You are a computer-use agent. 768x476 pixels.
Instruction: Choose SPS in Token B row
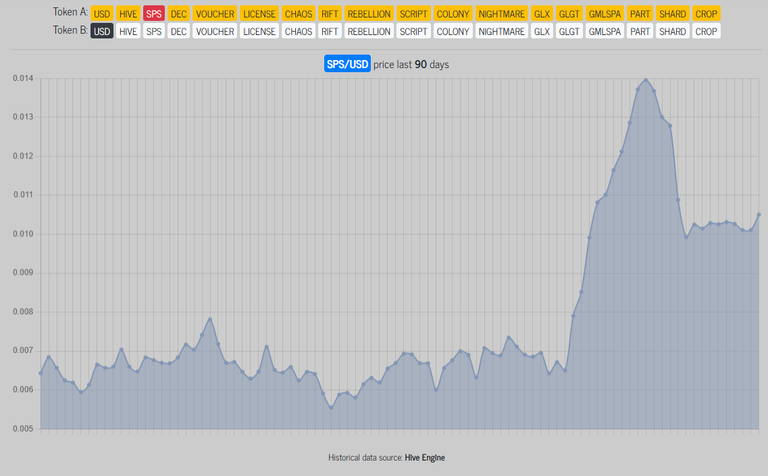pos(154,31)
